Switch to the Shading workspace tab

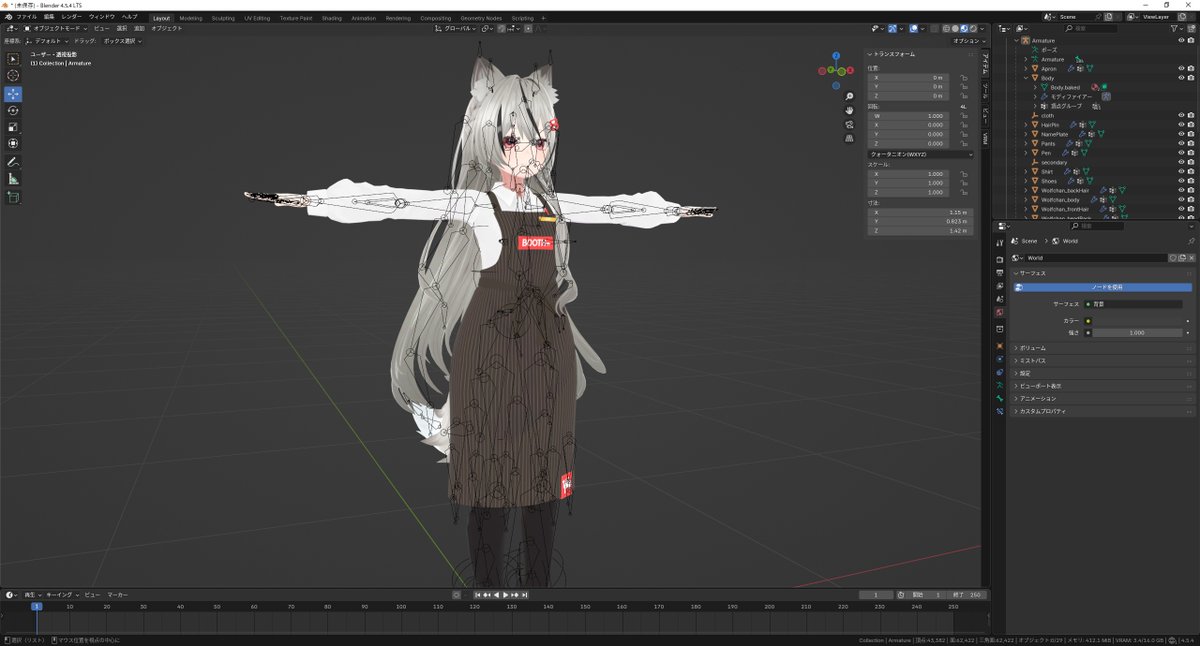click(x=332, y=18)
